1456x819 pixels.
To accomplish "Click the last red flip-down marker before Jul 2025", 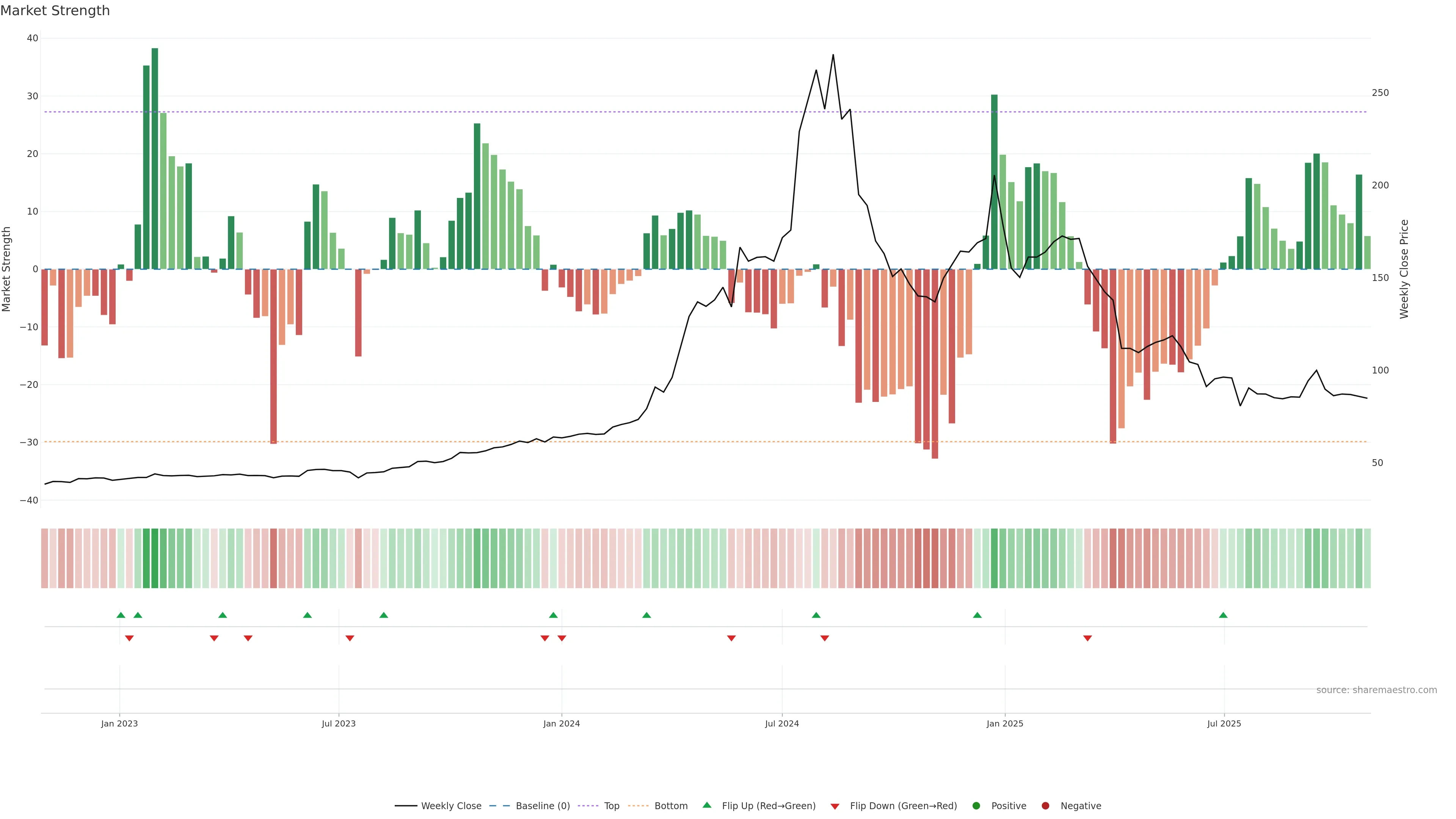I will (1087, 638).
